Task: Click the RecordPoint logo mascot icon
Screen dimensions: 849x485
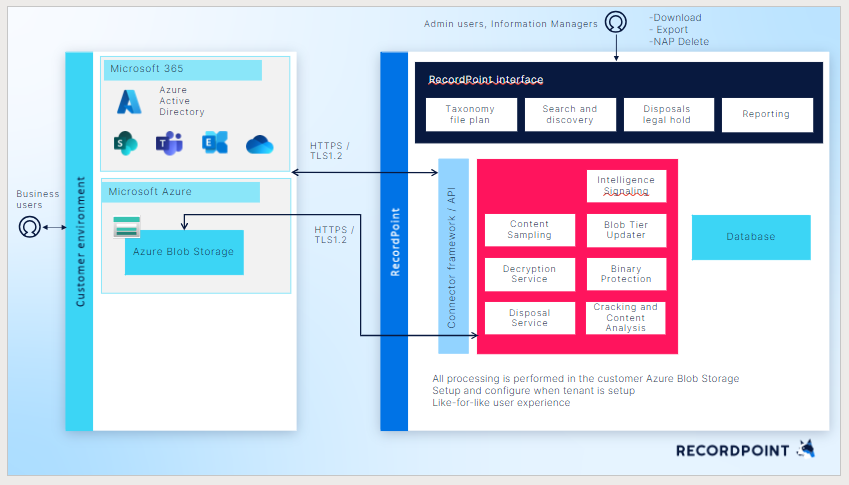Action: (x=806, y=449)
